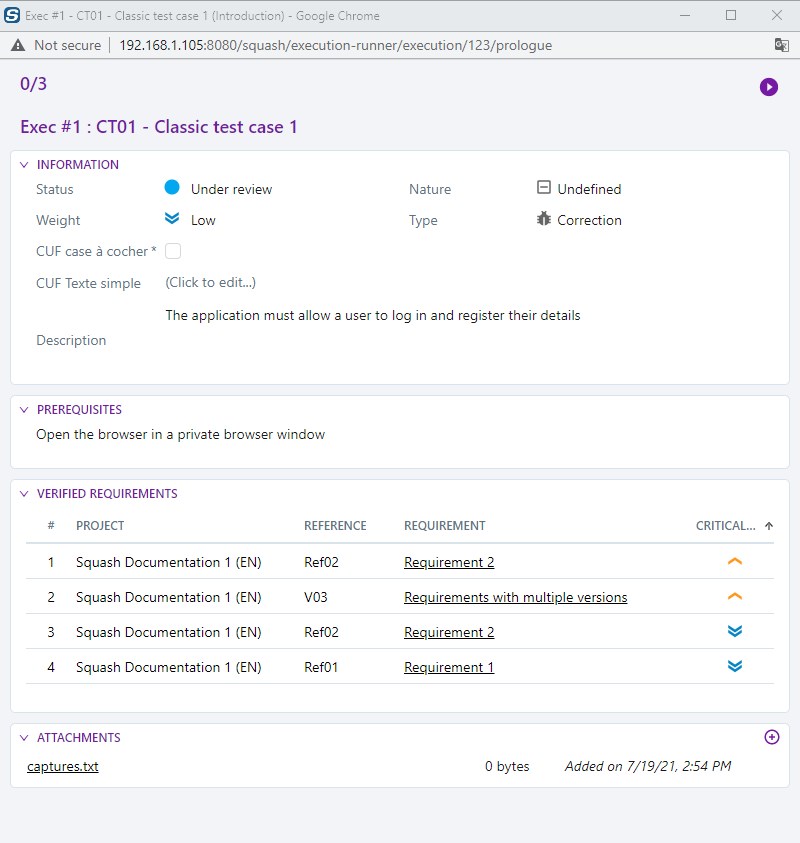Viewport: 800px width, 843px height.
Task: Collapse the Prerequisites section
Action: [x=24, y=410]
